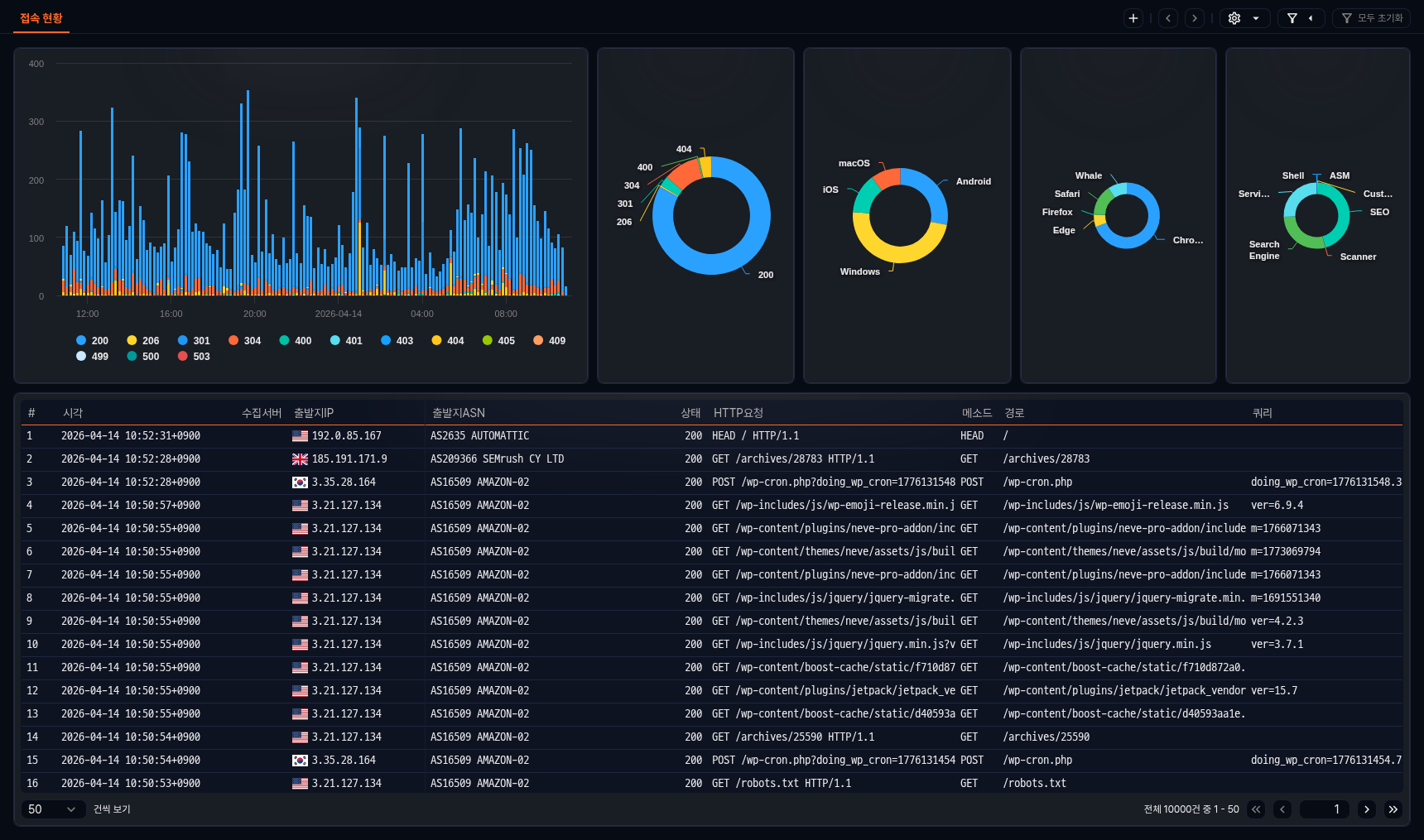
Task: Jump to the last page of results
Action: click(1393, 809)
